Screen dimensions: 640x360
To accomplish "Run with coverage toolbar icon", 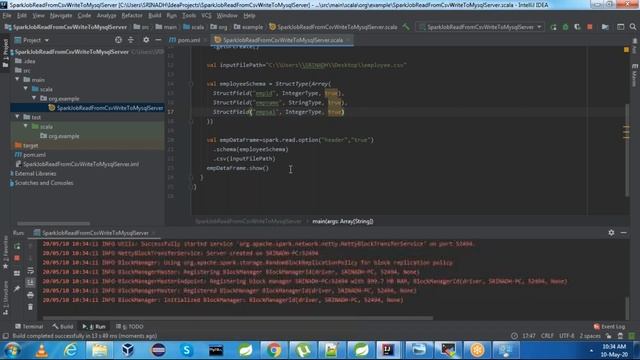I will [x=577, y=27].
